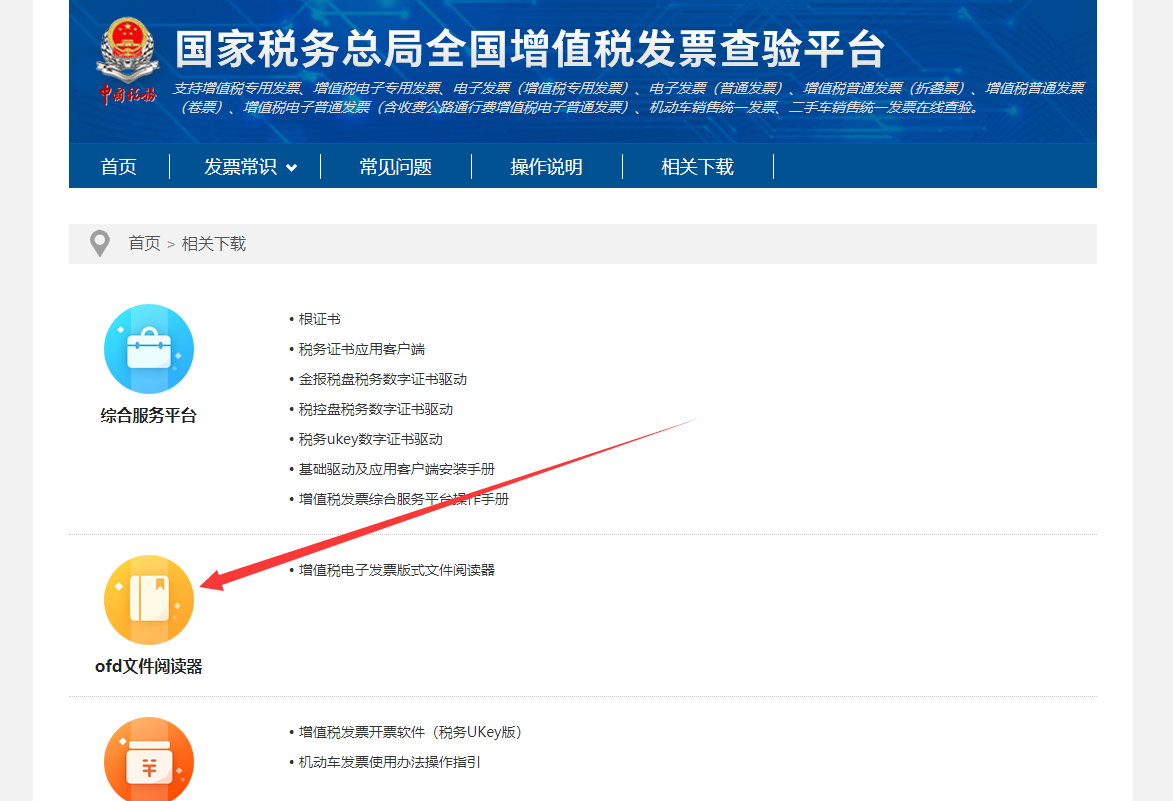Image resolution: width=1173 pixels, height=801 pixels.
Task: Click the orange invoice software icon
Action: [x=148, y=762]
